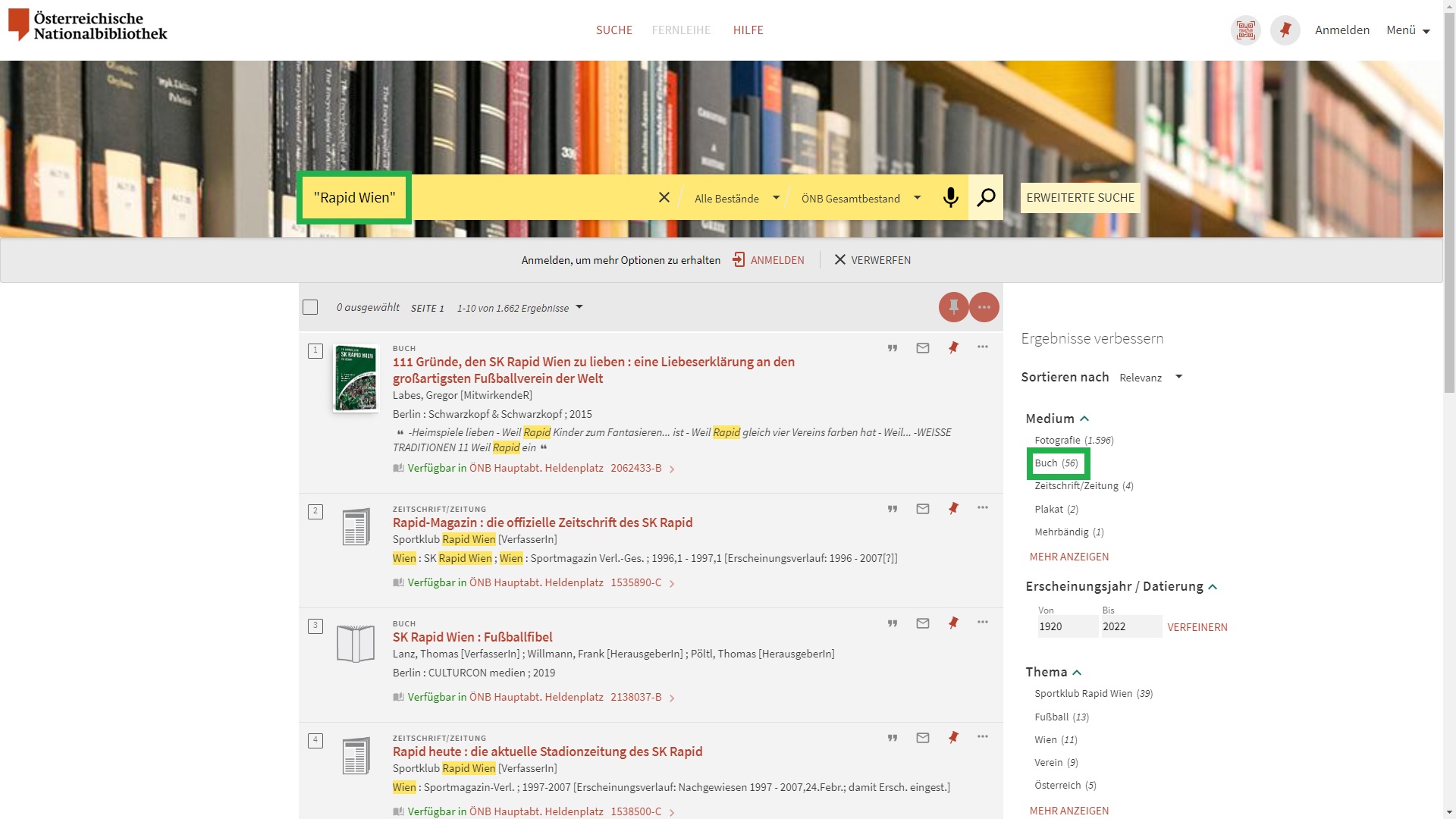
Task: Email the Rapid-Magazin result via envelope icon
Action: point(923,509)
